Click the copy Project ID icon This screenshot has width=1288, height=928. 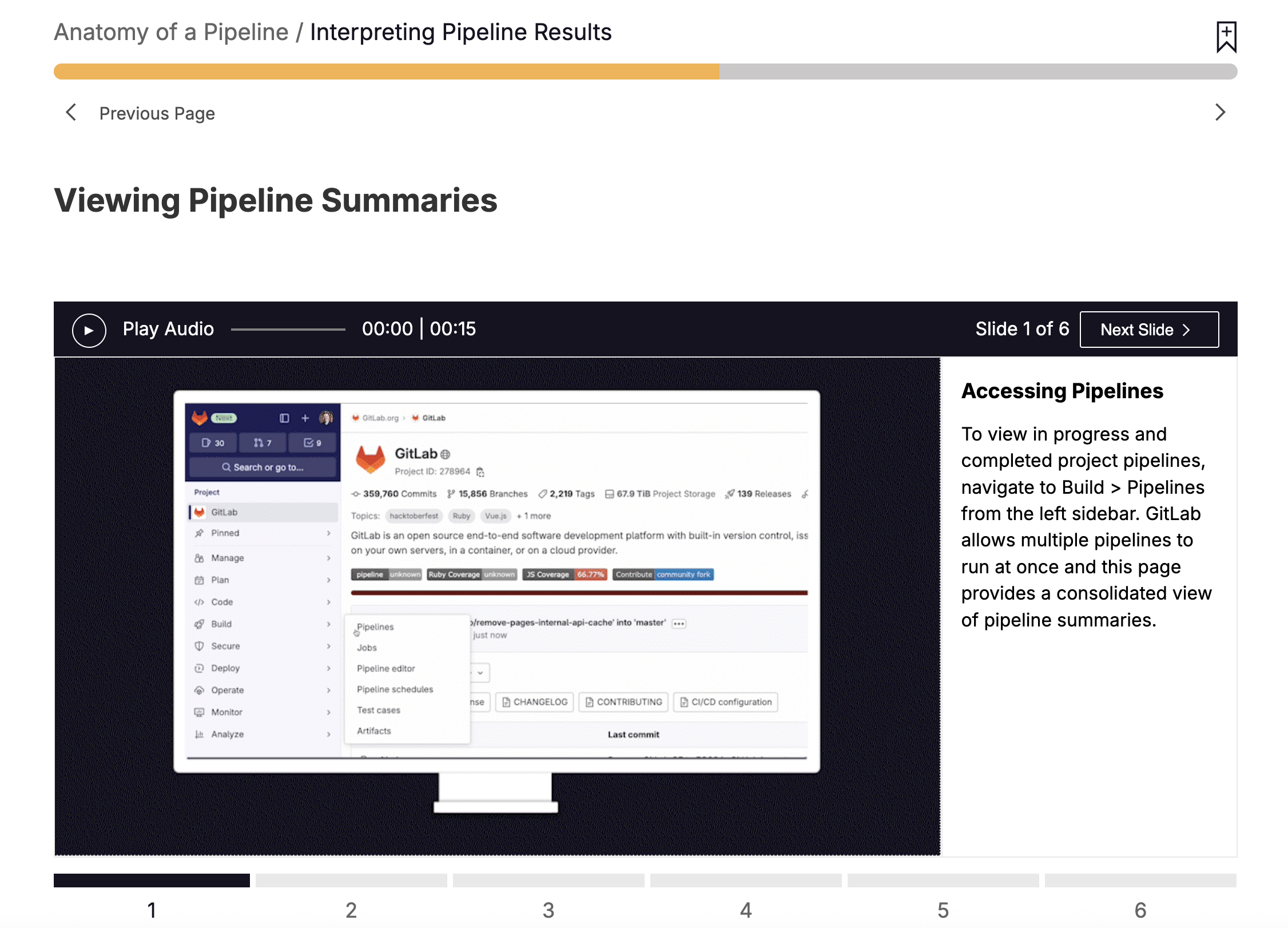pyautogui.click(x=480, y=472)
